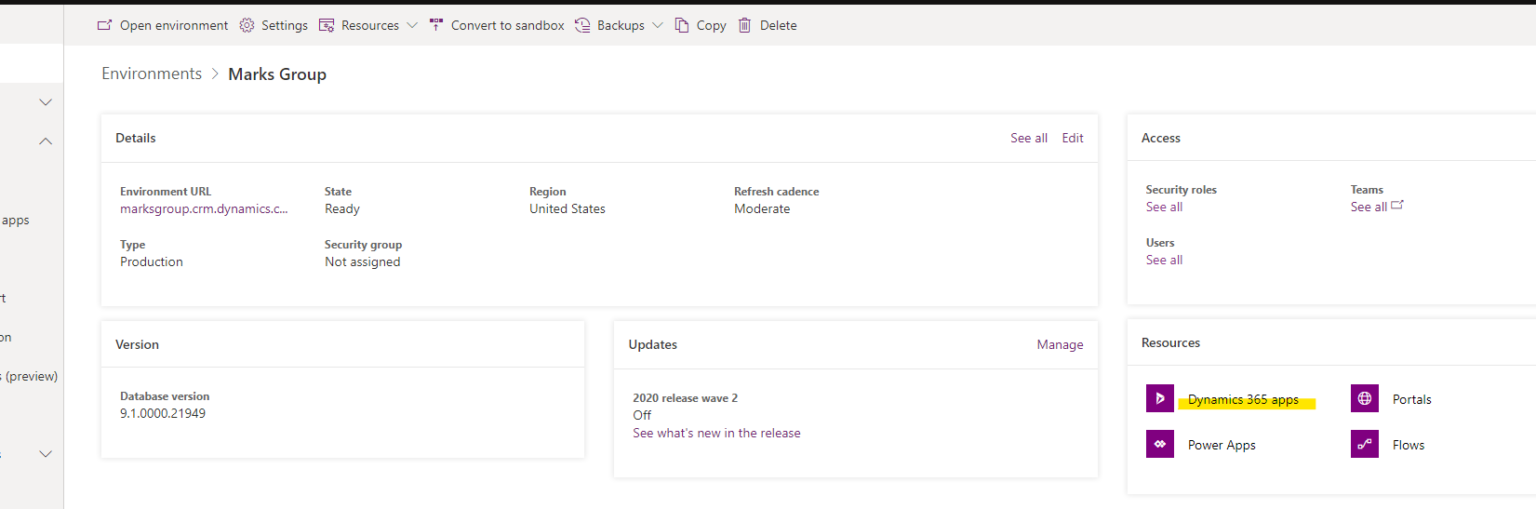Select the (preview) item in sidebar
The image size is (1536, 509).
[30, 377]
